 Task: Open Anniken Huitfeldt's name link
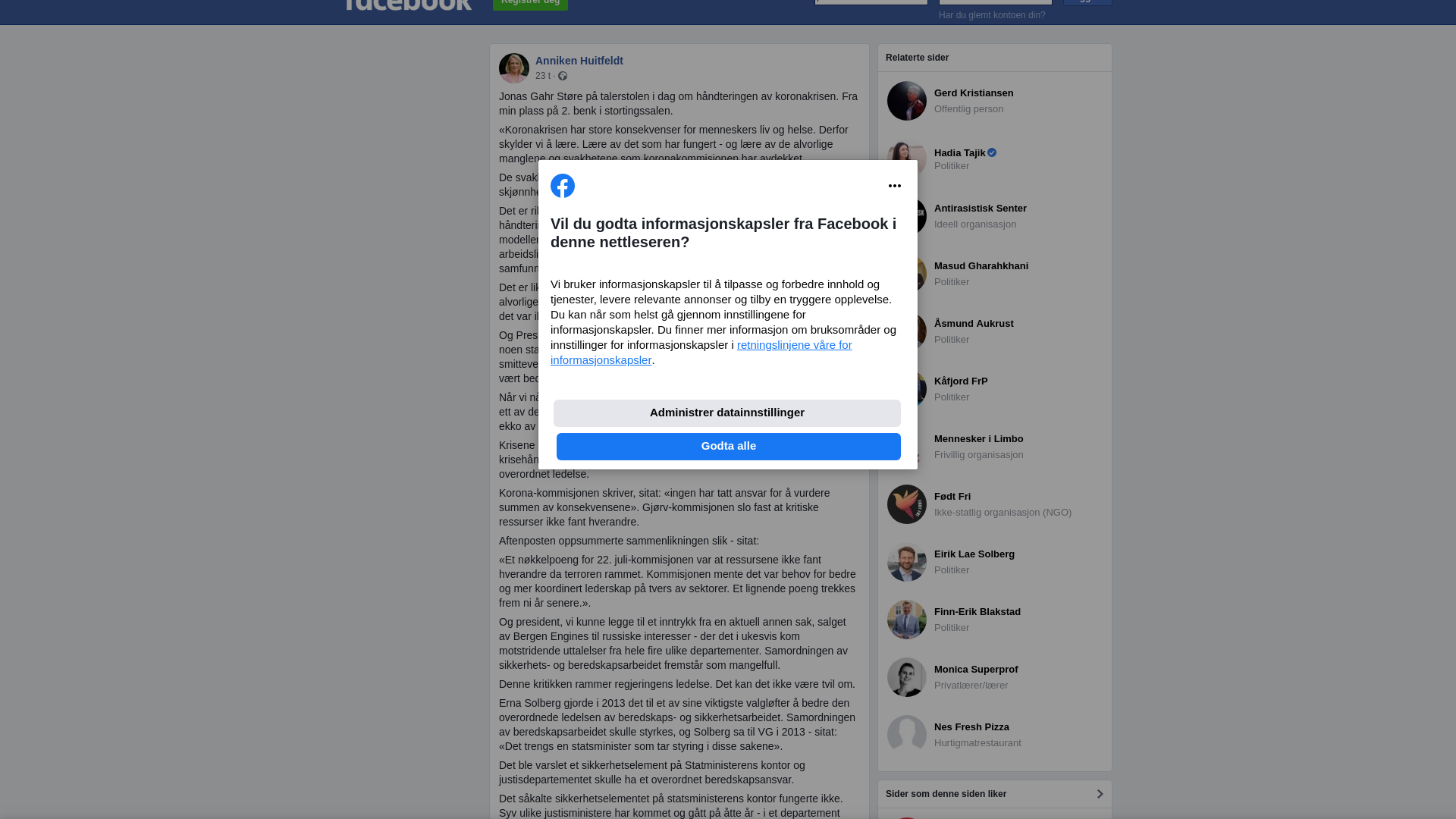[579, 61]
